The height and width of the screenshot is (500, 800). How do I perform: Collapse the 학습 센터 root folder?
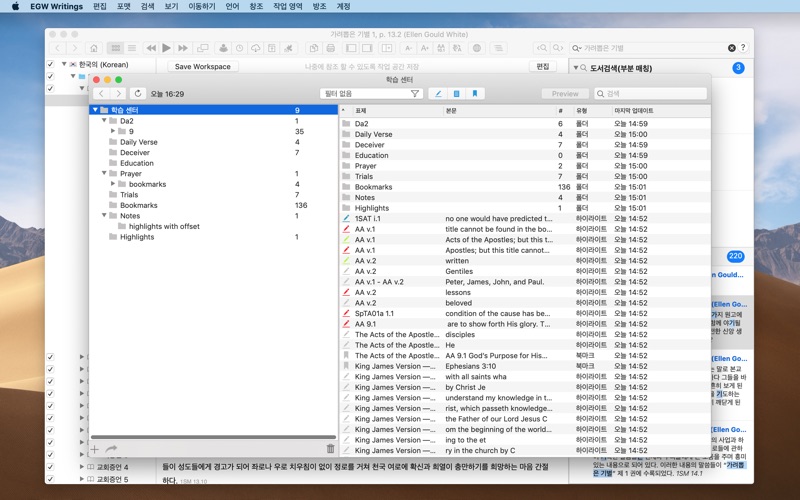[95, 110]
